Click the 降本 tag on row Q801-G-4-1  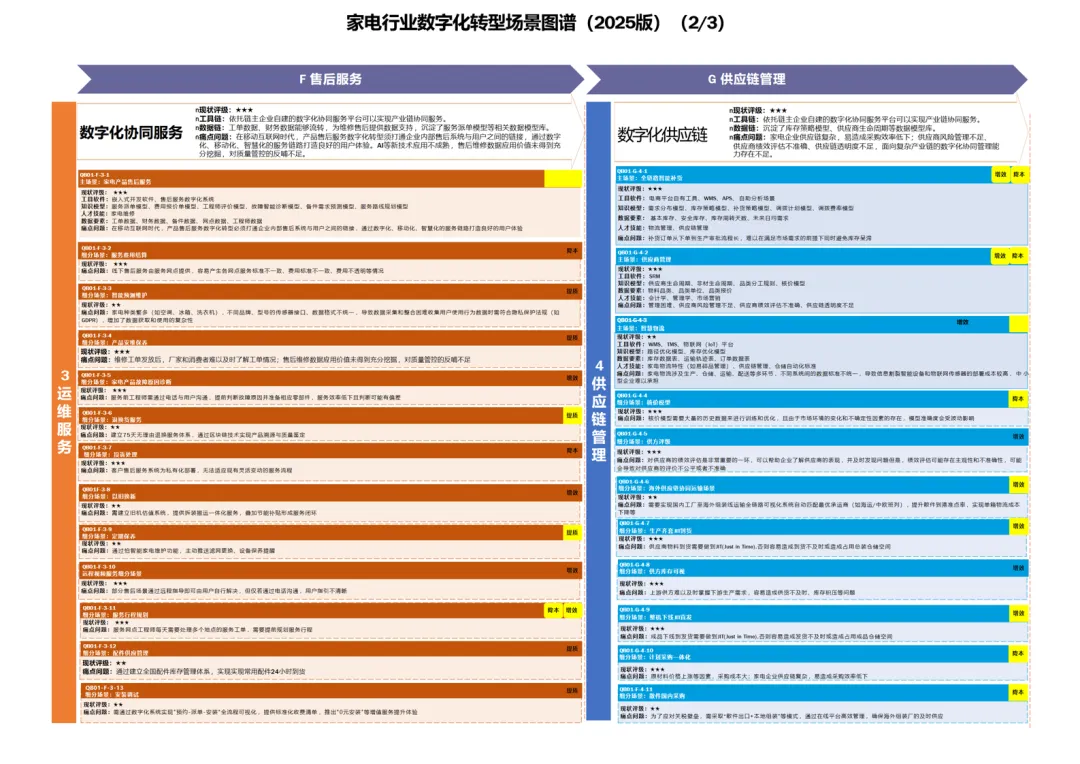(1019, 175)
